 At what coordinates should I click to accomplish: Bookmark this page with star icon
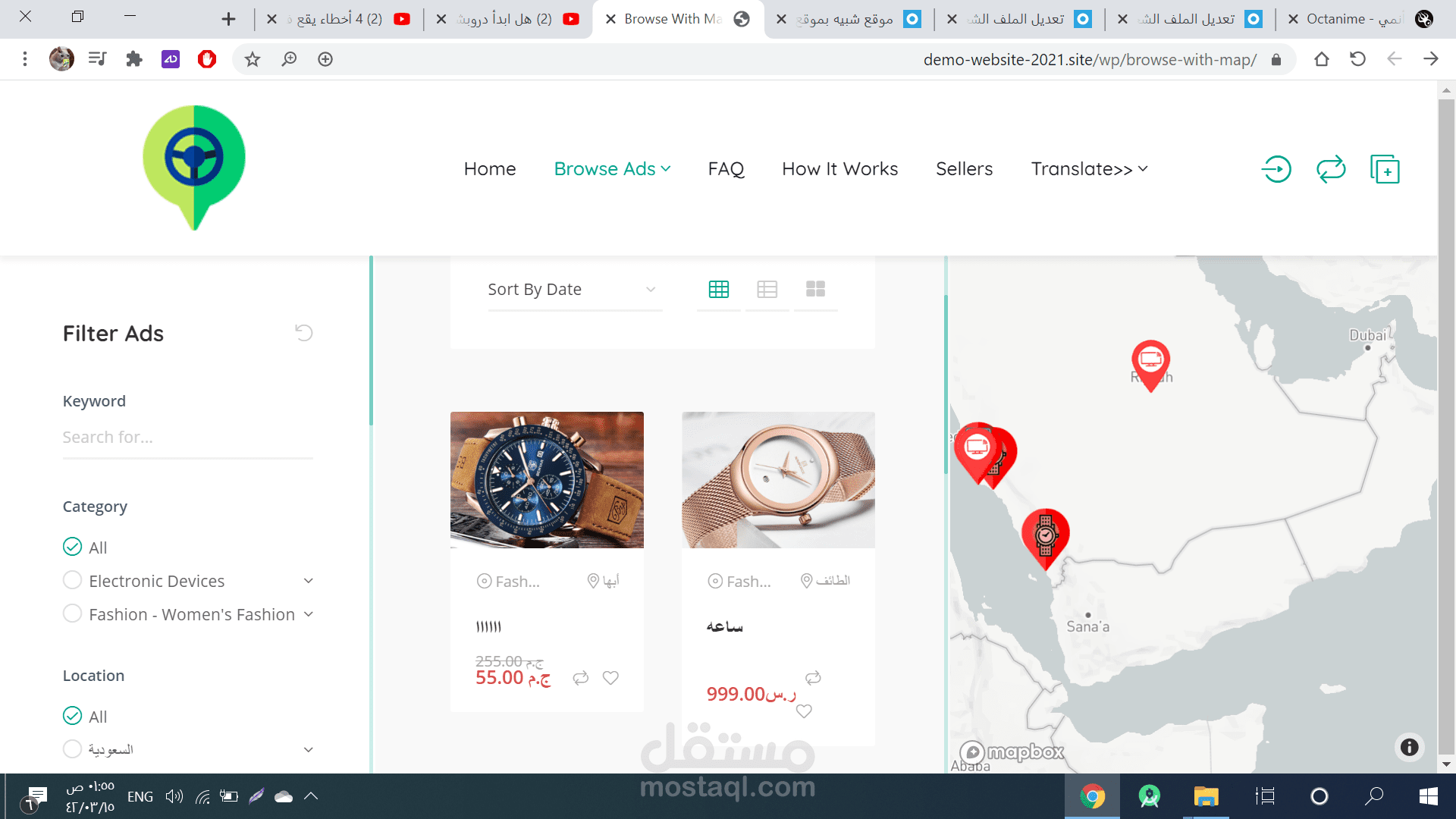point(253,59)
